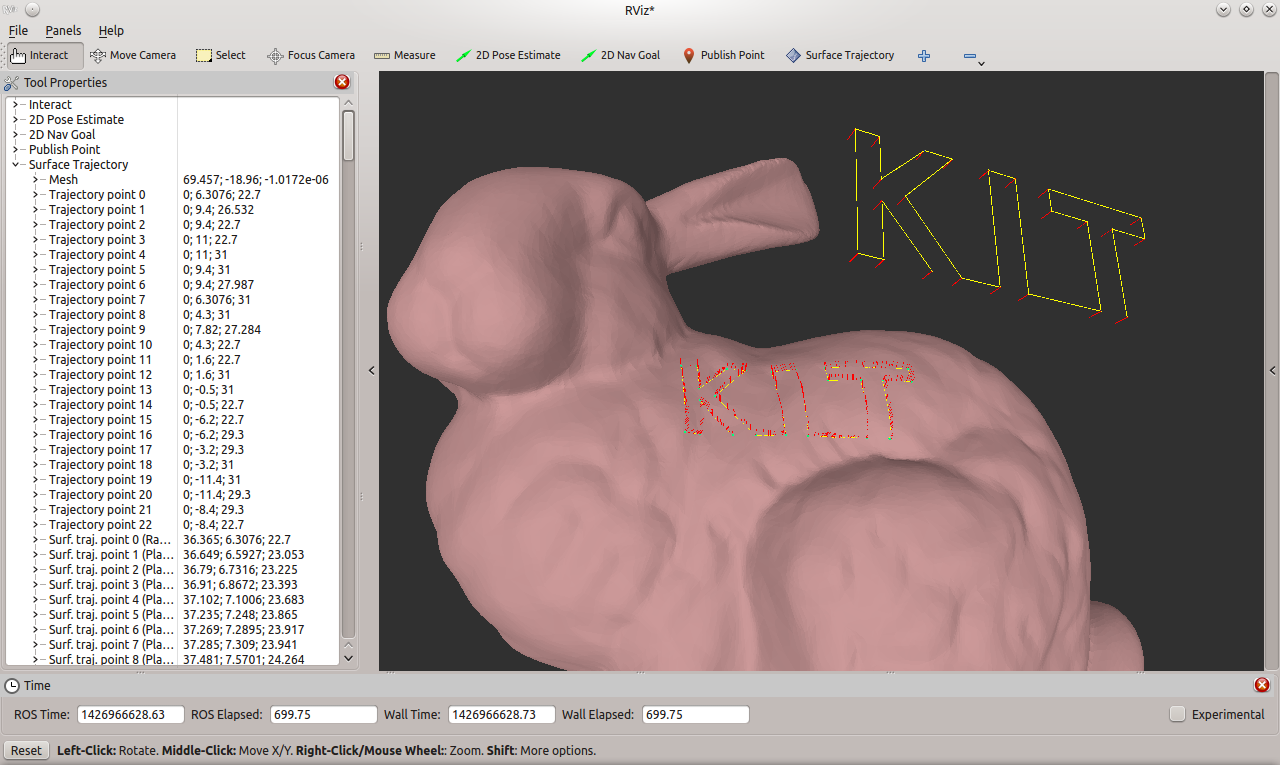Select Trajectory point 17 row

pyautogui.click(x=172, y=450)
